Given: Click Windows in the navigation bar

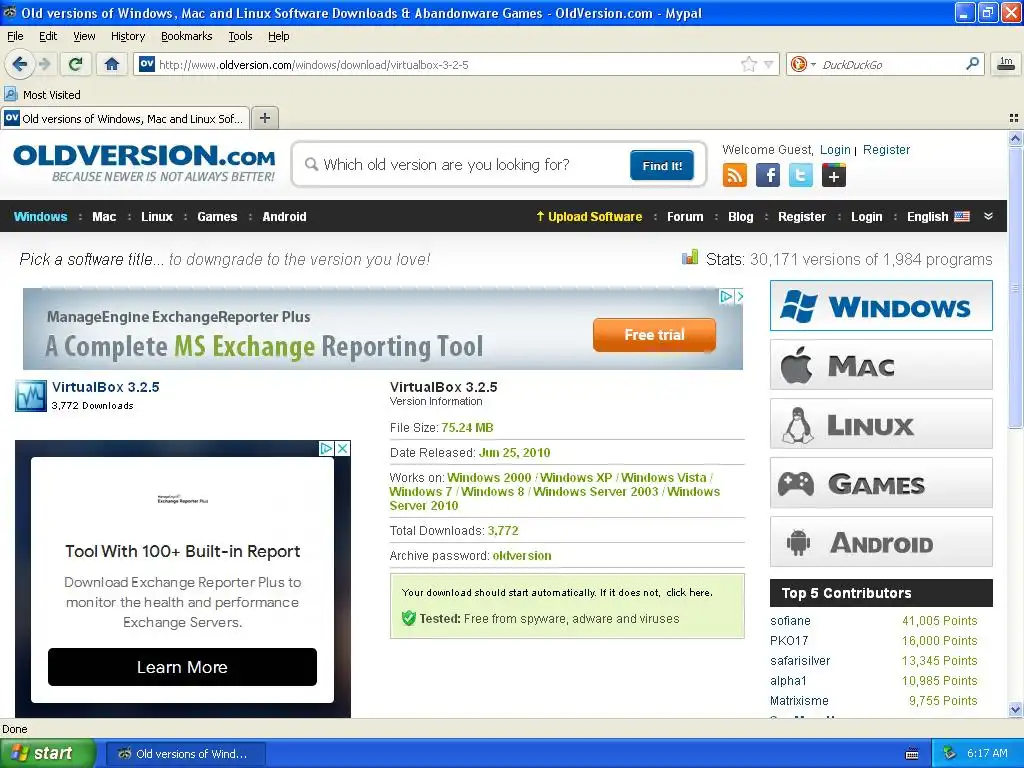Looking at the screenshot, I should coord(40,217).
